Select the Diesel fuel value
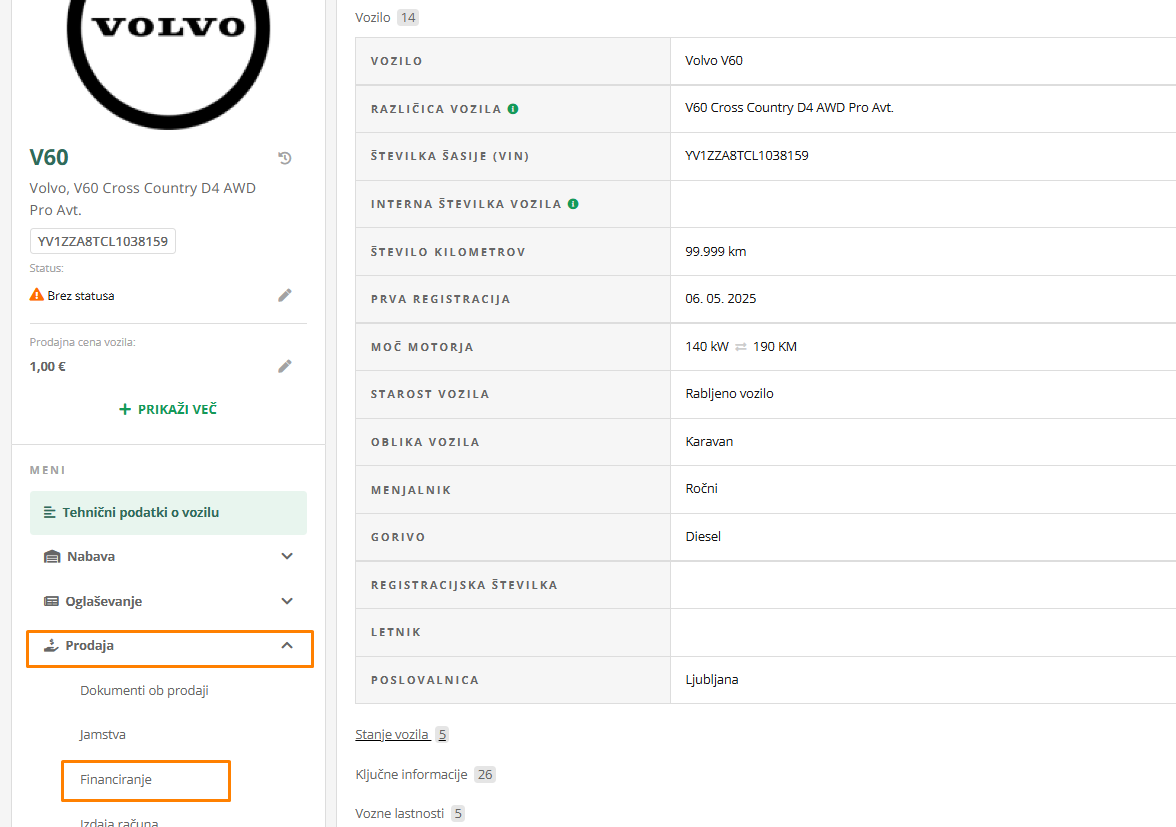 tap(703, 537)
